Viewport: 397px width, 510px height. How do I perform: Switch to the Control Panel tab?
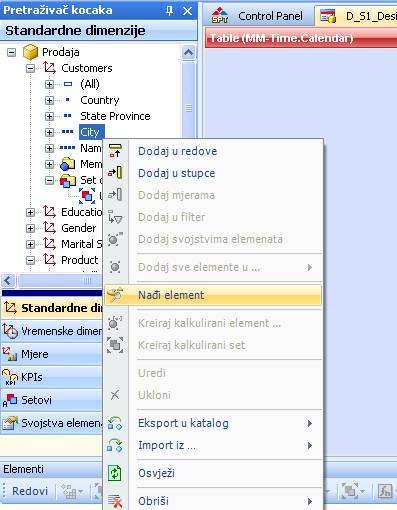257,16
